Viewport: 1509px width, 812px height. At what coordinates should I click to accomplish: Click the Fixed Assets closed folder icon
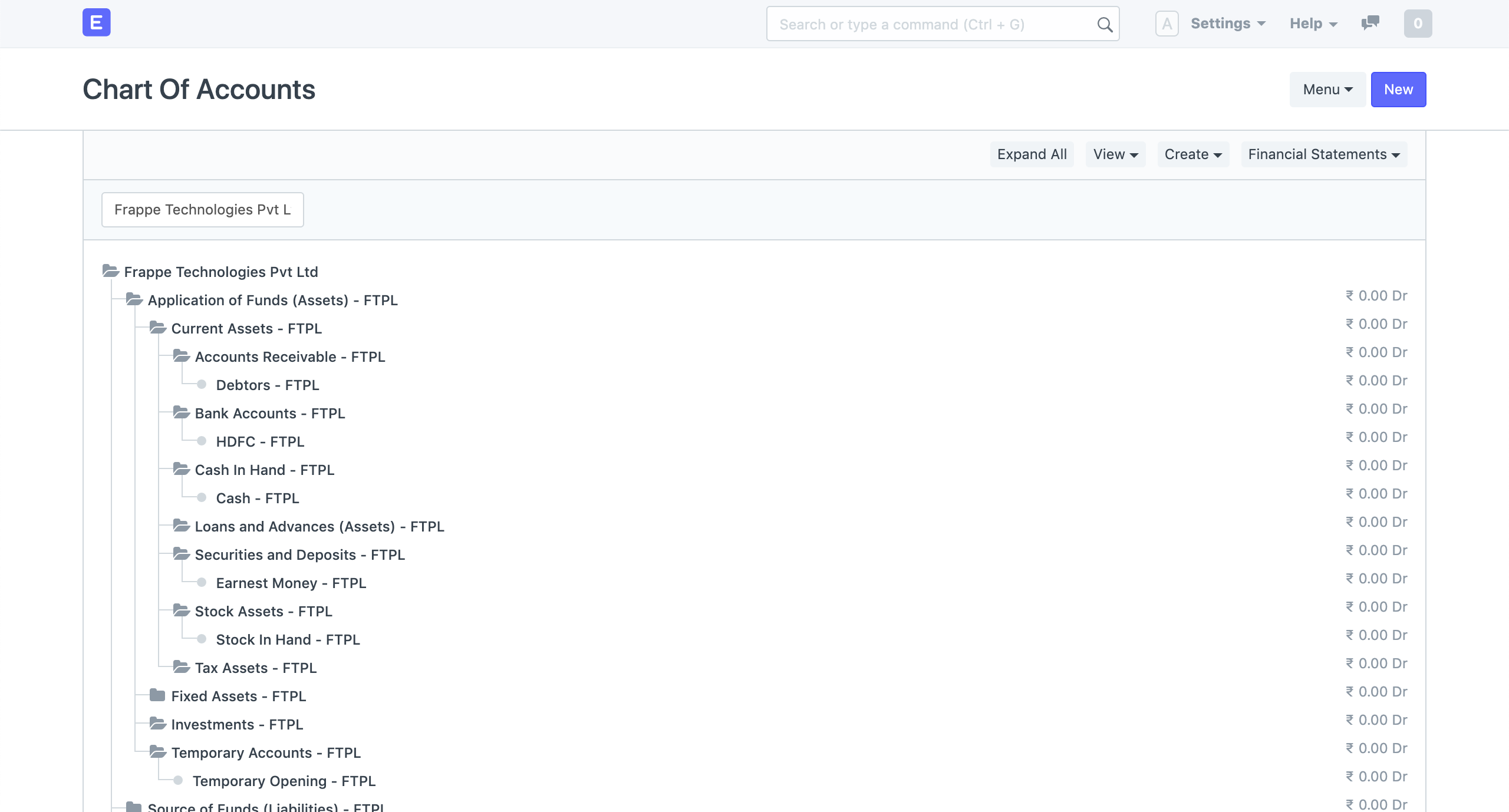(x=157, y=695)
